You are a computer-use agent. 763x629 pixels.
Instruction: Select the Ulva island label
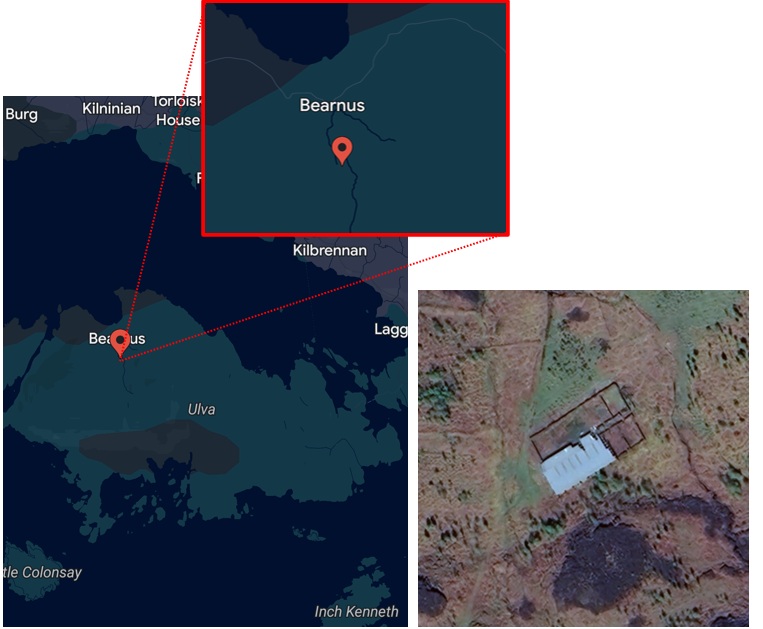pos(201,409)
